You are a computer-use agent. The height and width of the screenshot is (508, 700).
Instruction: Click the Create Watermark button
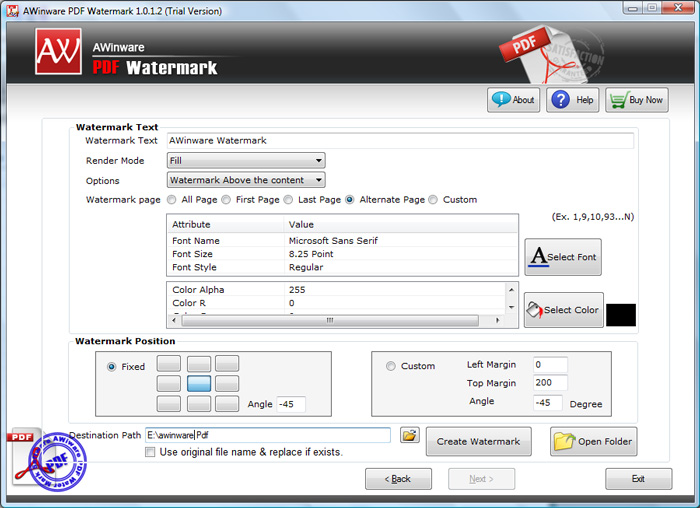tap(479, 441)
